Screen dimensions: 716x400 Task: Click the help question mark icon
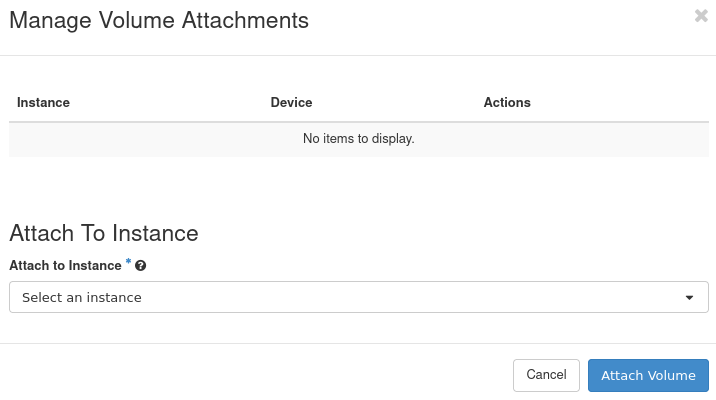click(x=141, y=266)
